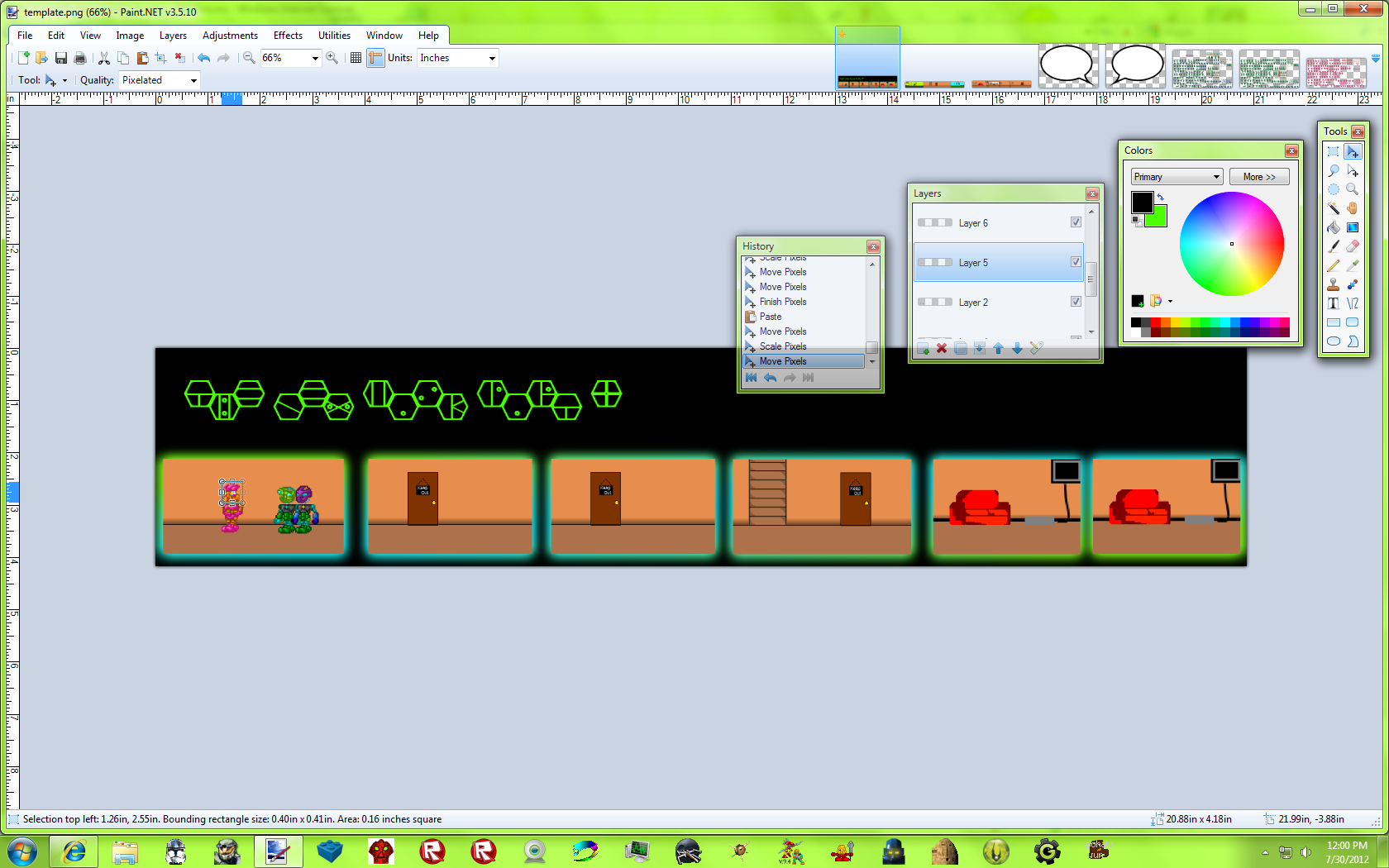Click the Save icon in the toolbar
1389x868 pixels.
click(x=61, y=58)
